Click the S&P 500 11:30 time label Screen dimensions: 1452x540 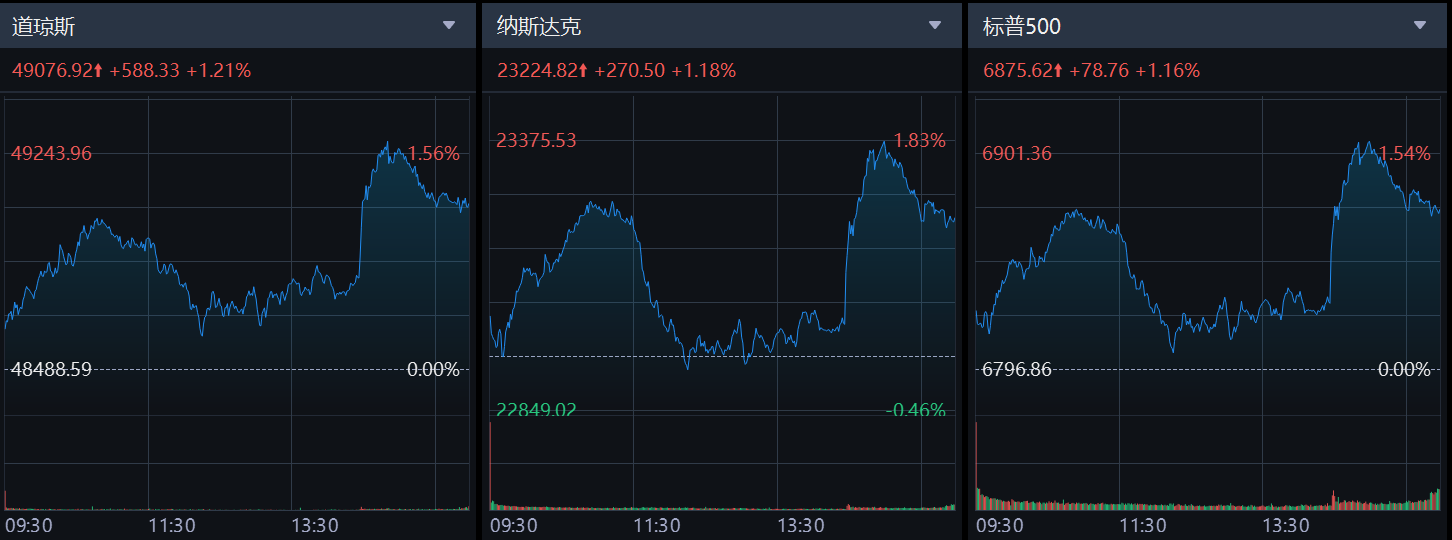click(1143, 525)
